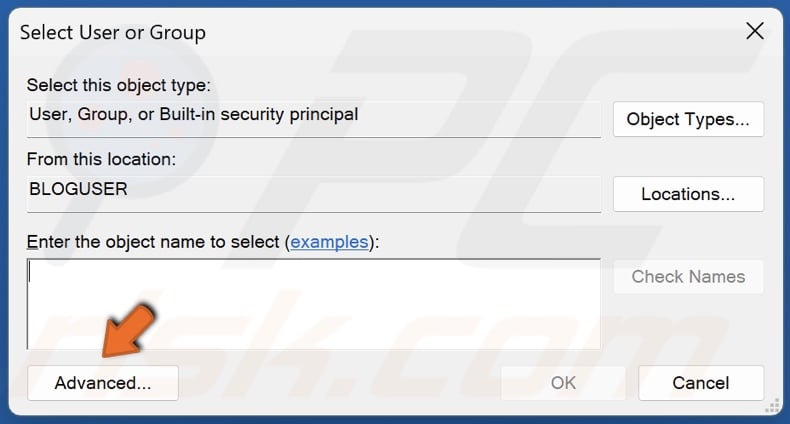Select the BLOGUSER location field

coord(313,189)
